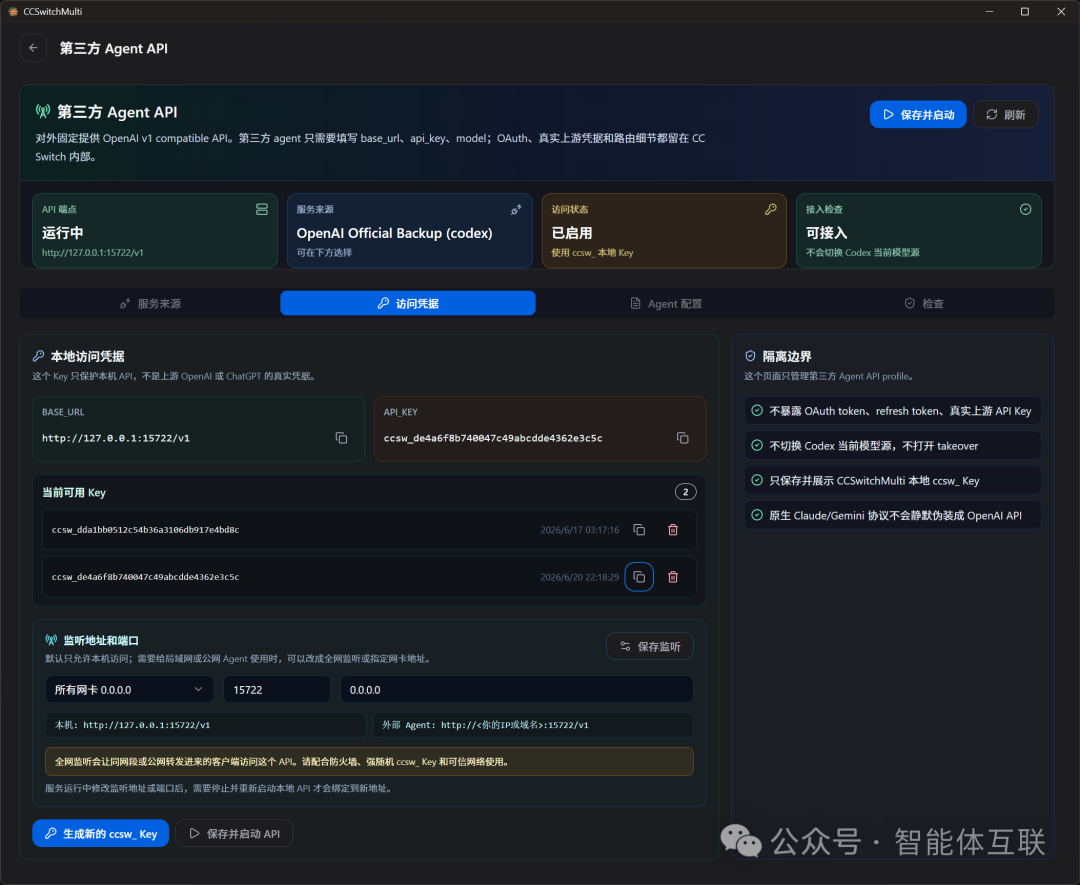Viewport: 1080px width, 885px height.
Task: Click the plug icon in 服务来源 card
Action: 516,209
